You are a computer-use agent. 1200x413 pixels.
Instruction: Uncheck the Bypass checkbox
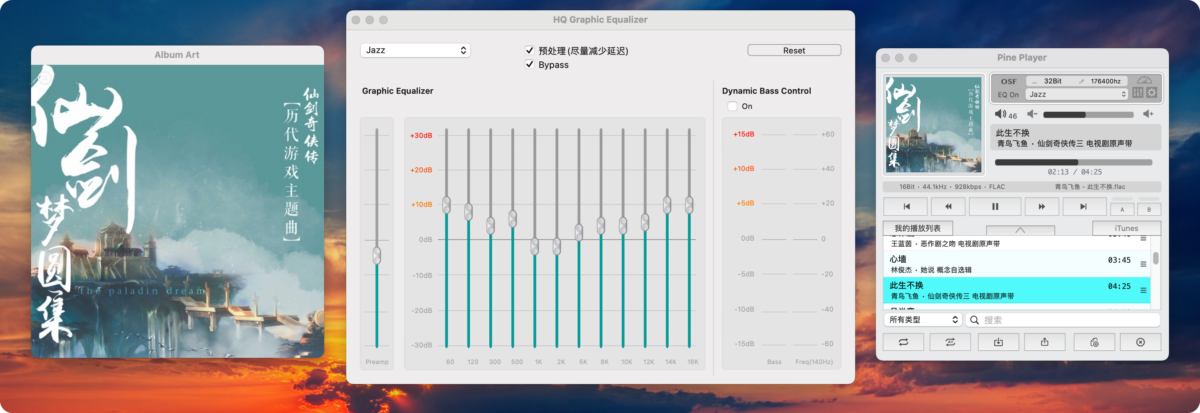click(x=530, y=64)
